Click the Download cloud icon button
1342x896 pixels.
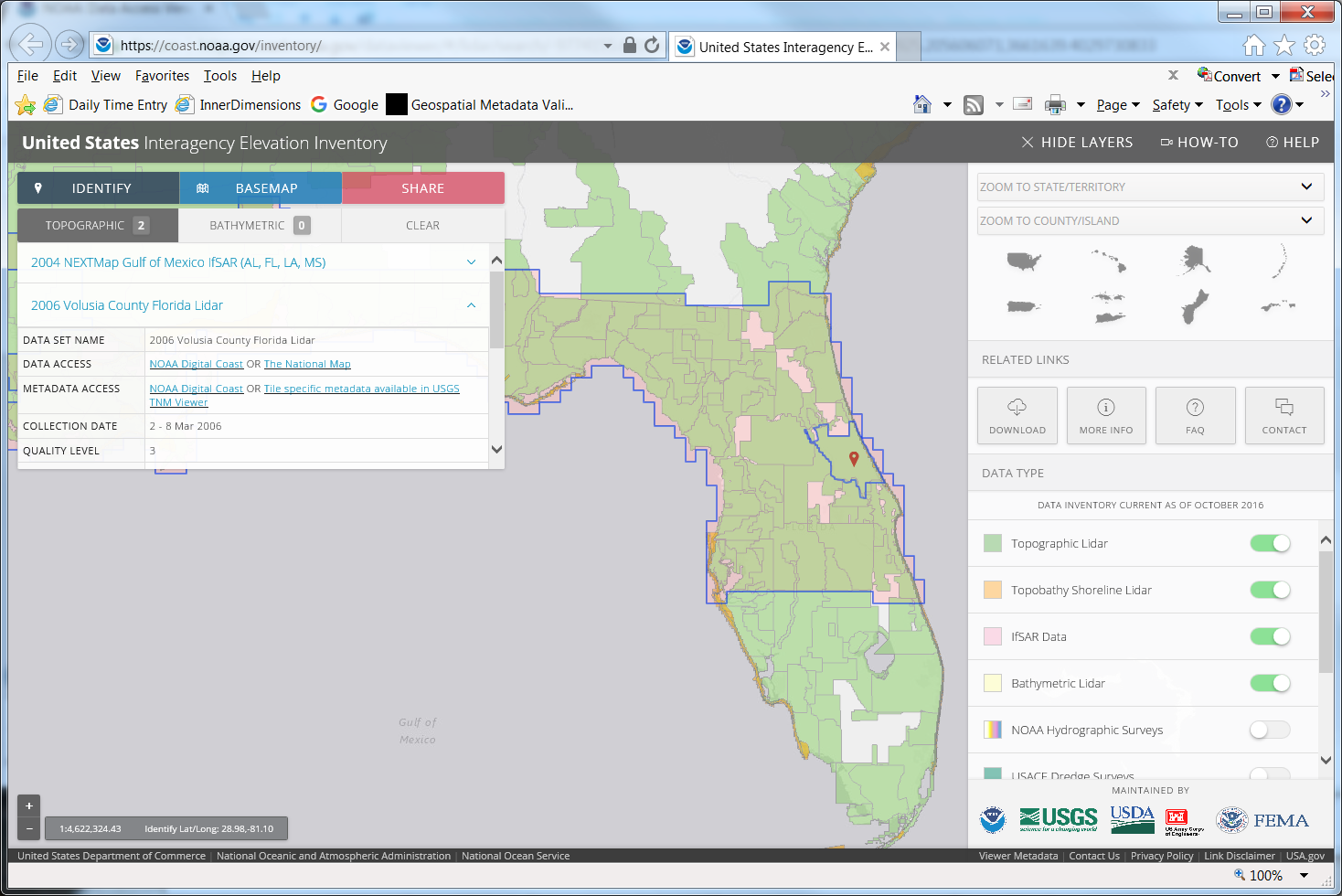(1017, 415)
